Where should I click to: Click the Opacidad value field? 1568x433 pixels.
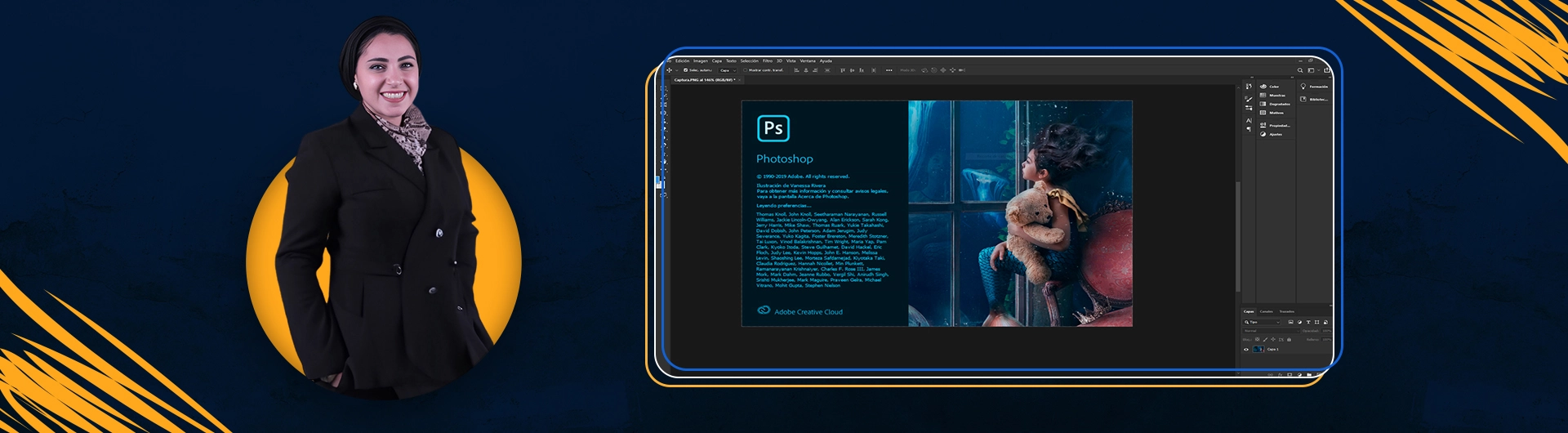coord(1325,331)
